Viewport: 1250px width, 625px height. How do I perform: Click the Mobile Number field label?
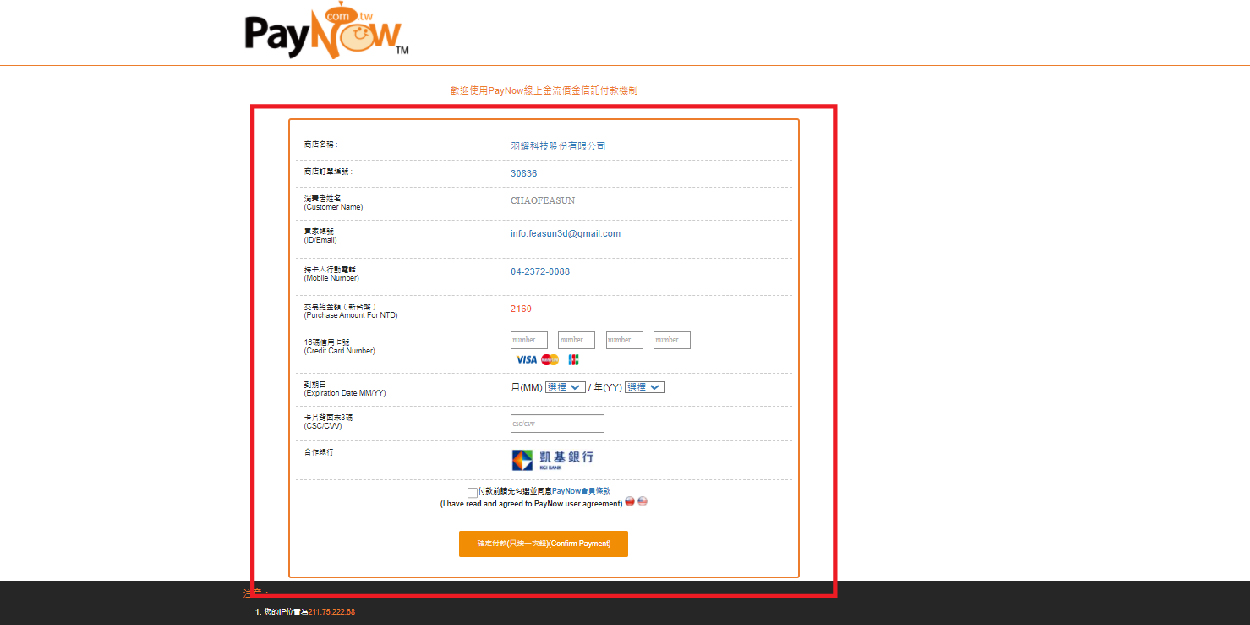point(331,273)
